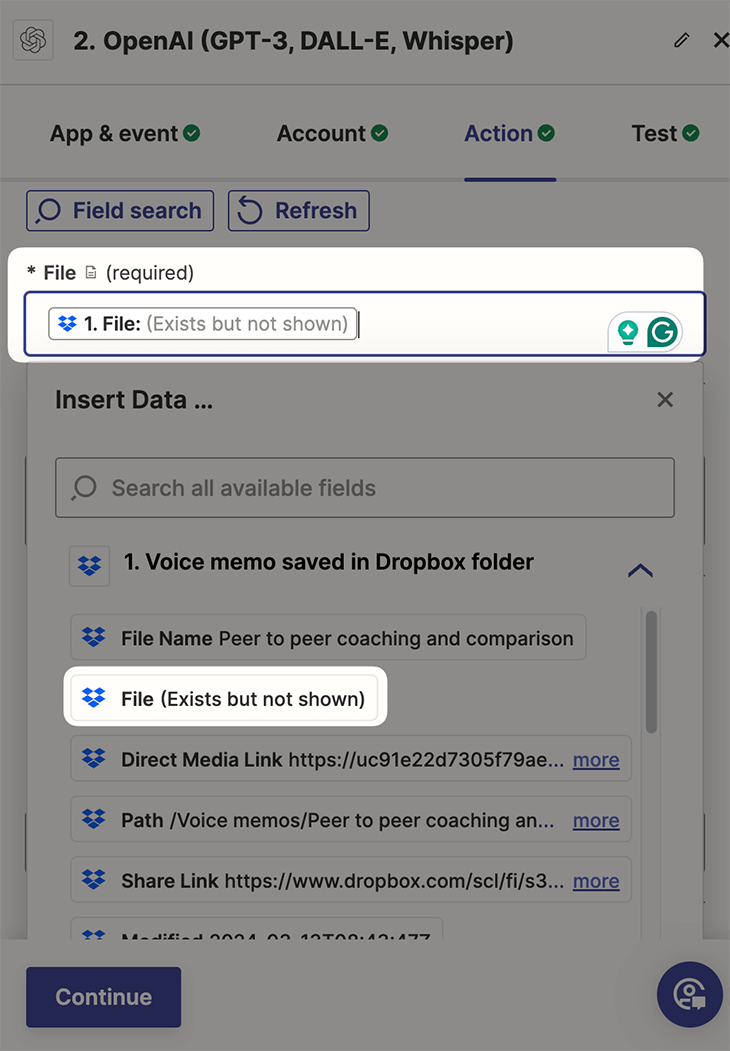The image size is (730, 1051).
Task: Select the Path /Voice memos field
Action: (x=351, y=819)
